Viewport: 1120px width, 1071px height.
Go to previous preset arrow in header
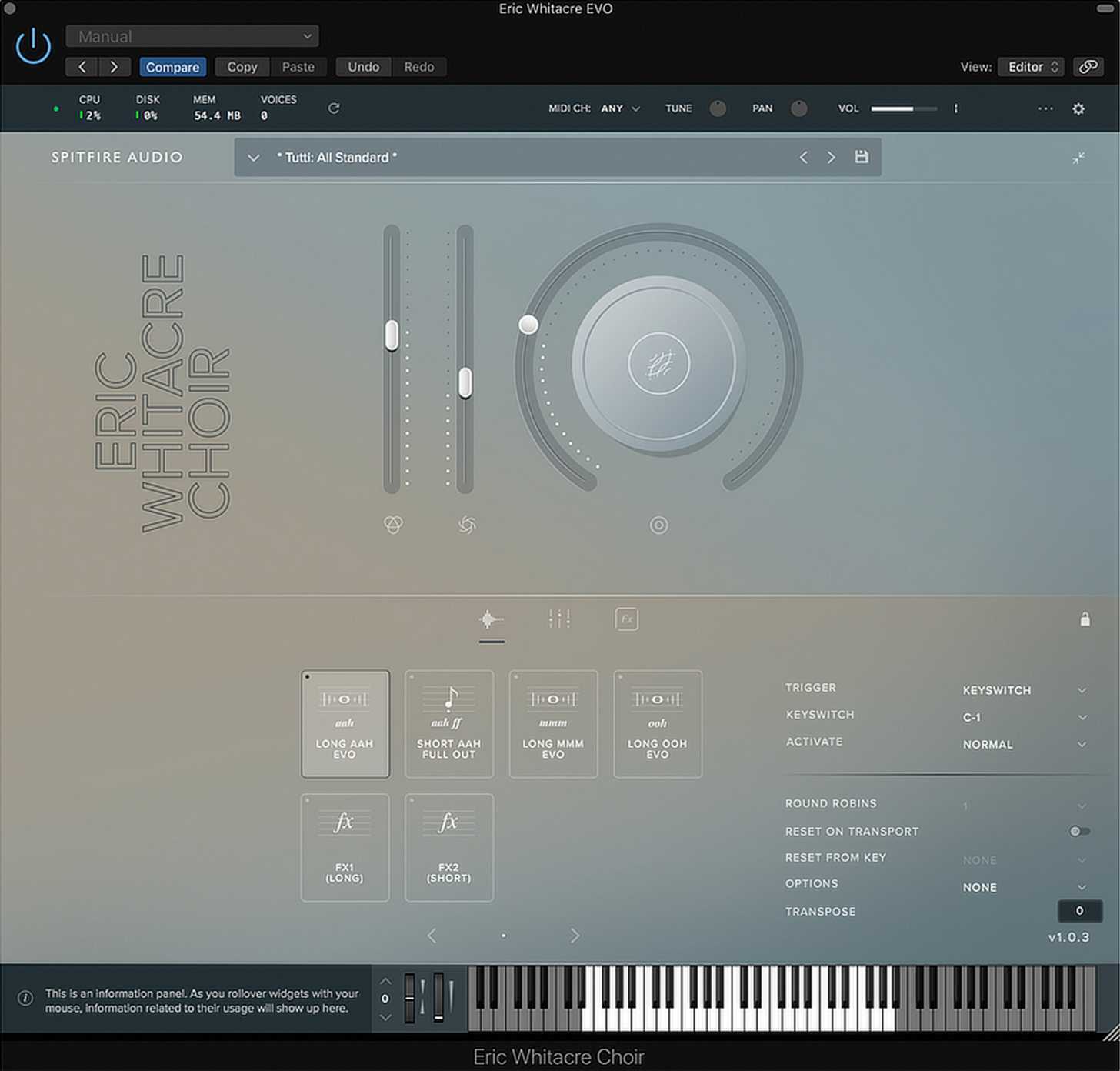[x=82, y=67]
